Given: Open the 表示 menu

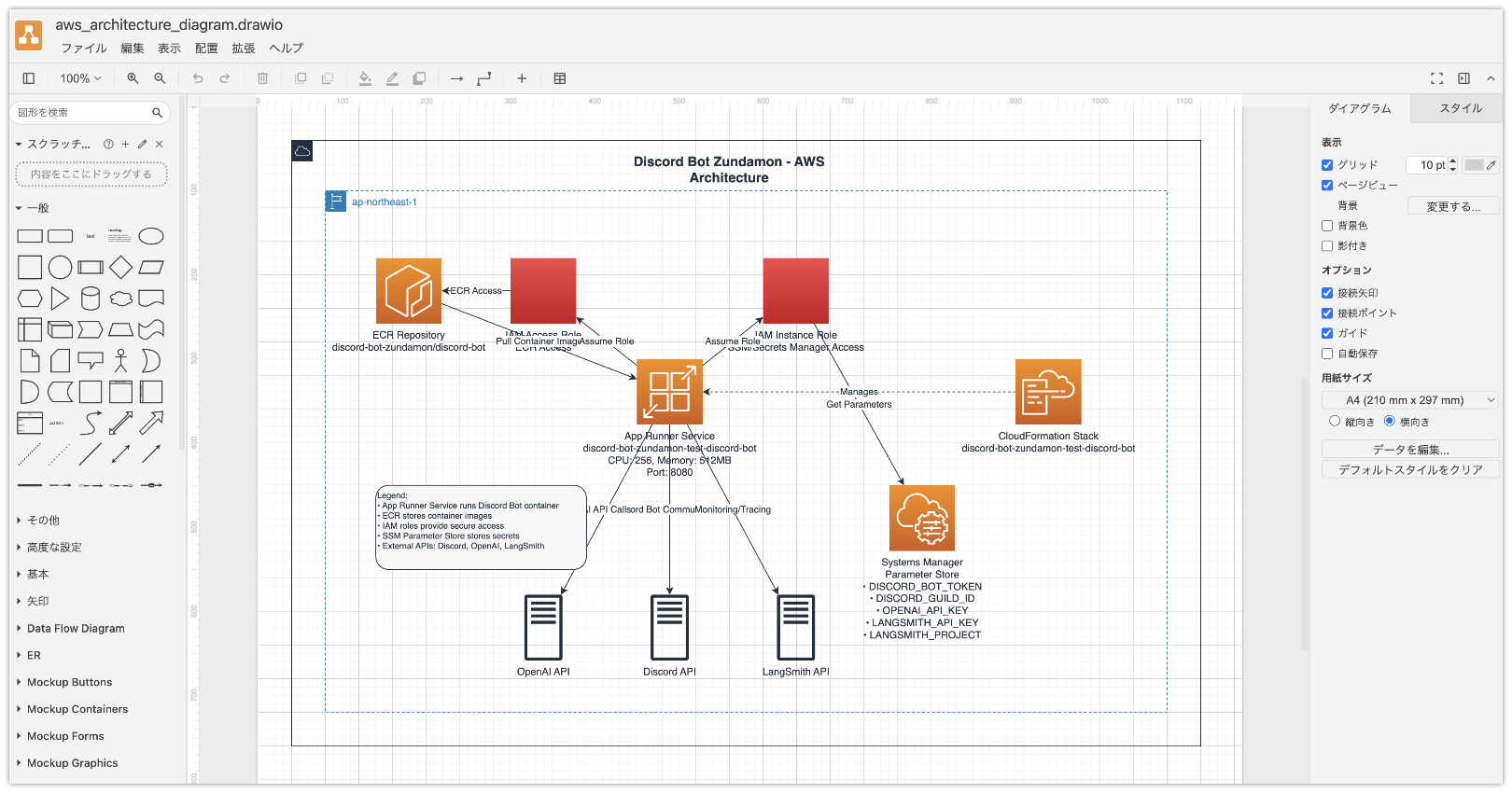Looking at the screenshot, I should [x=169, y=49].
